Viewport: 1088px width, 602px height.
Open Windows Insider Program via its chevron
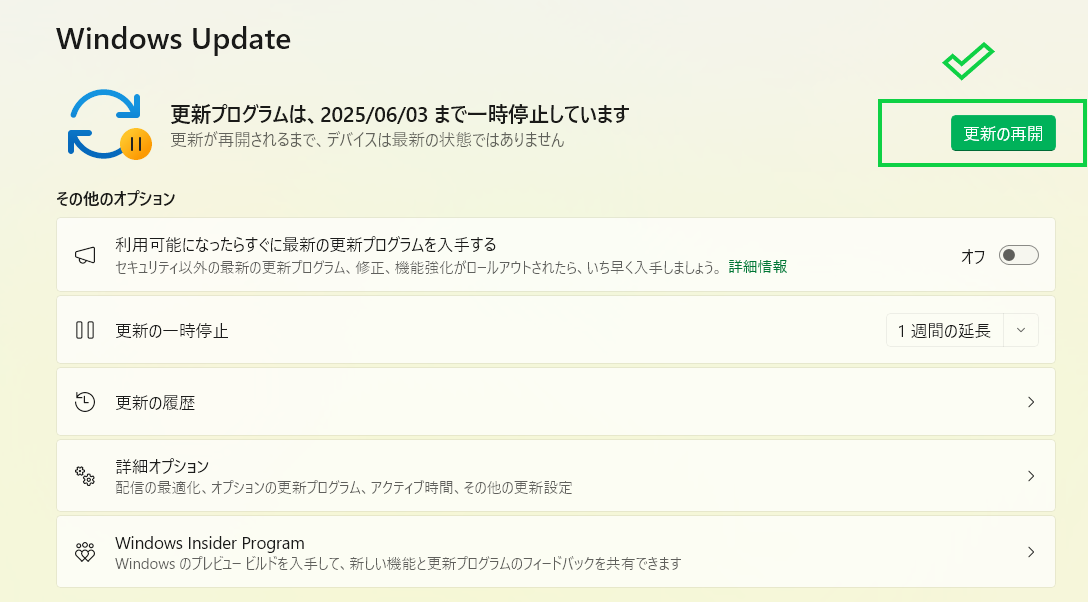1031,552
